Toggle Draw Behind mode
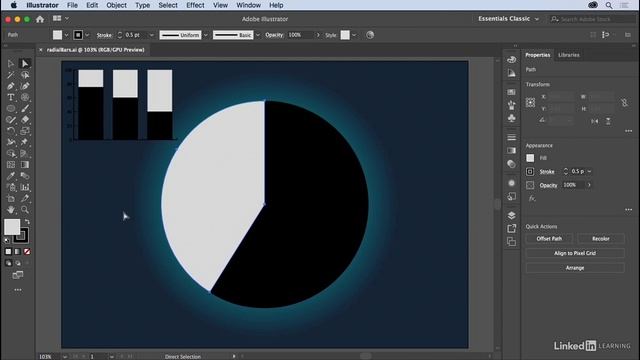This screenshot has width=640, height=360. [18, 263]
